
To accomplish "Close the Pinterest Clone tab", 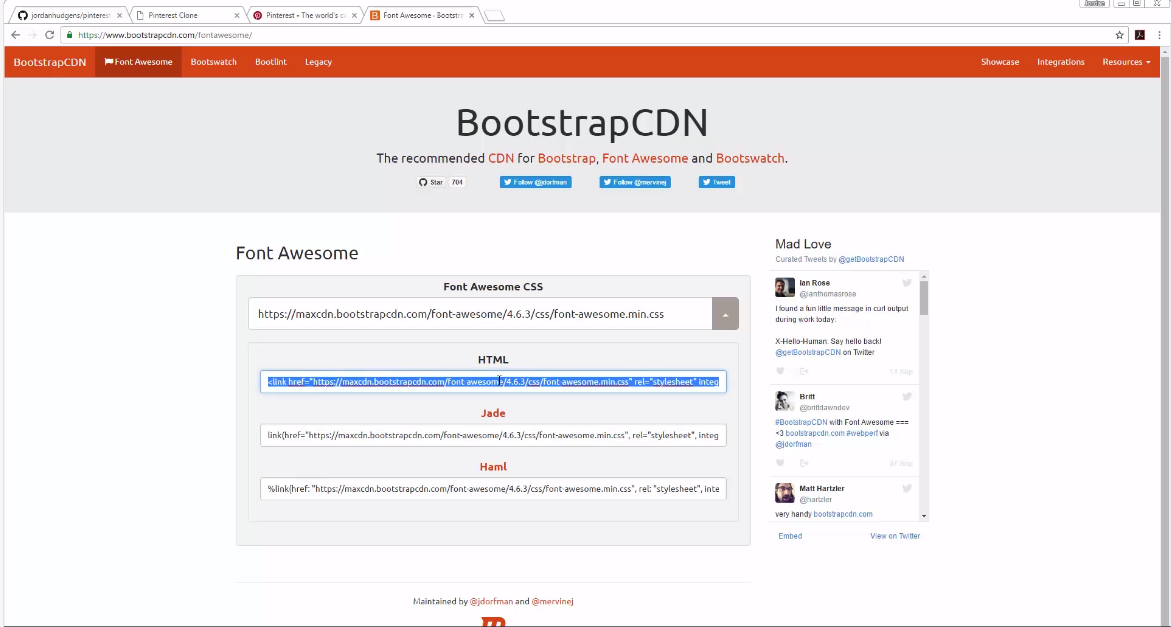I will pos(237,15).
